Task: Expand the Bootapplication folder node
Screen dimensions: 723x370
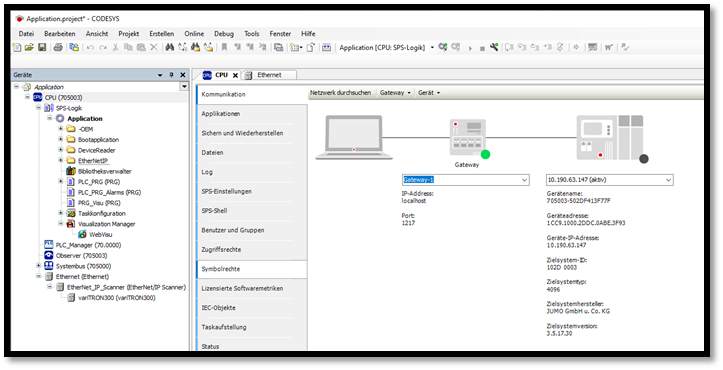Action: (60, 139)
